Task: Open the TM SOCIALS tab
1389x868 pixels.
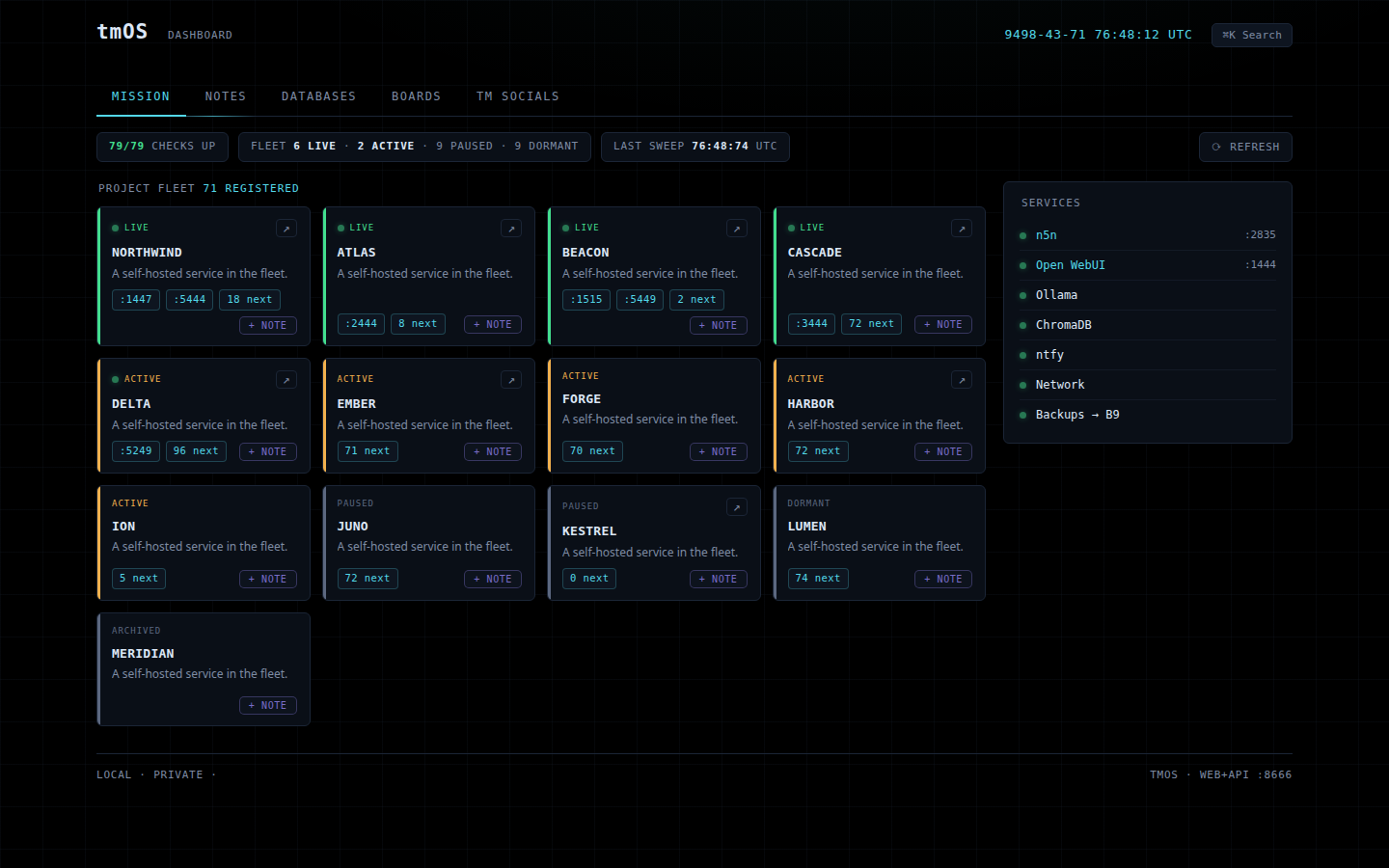Action: coord(518,96)
